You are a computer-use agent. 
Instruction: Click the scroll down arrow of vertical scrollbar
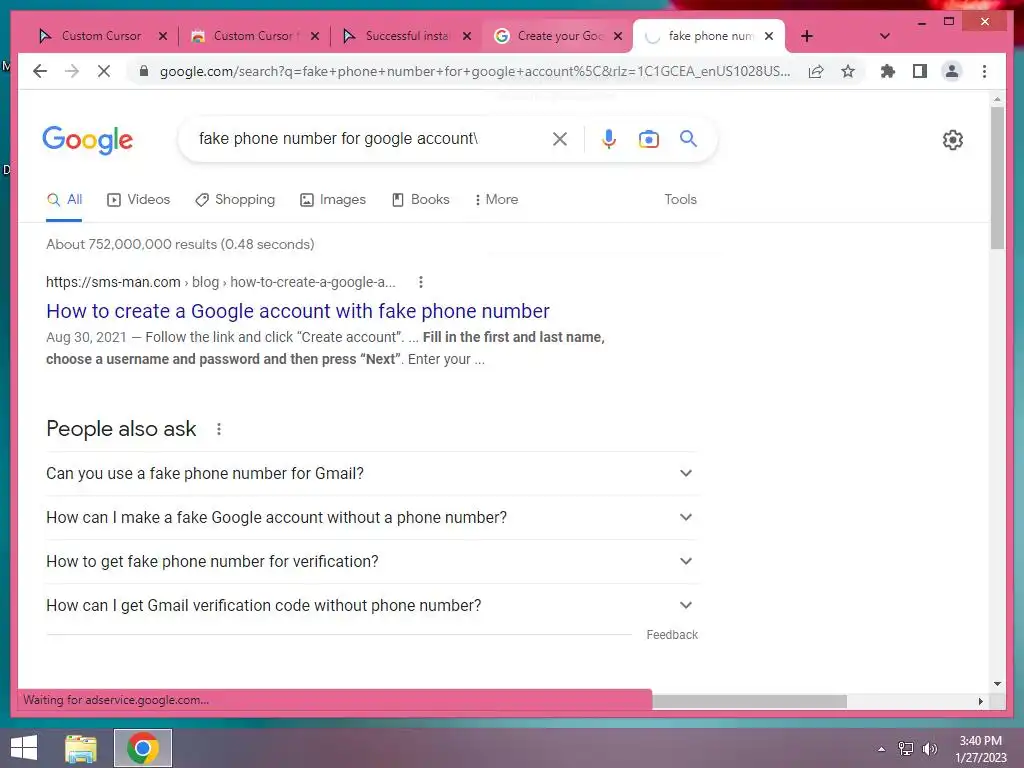997,684
